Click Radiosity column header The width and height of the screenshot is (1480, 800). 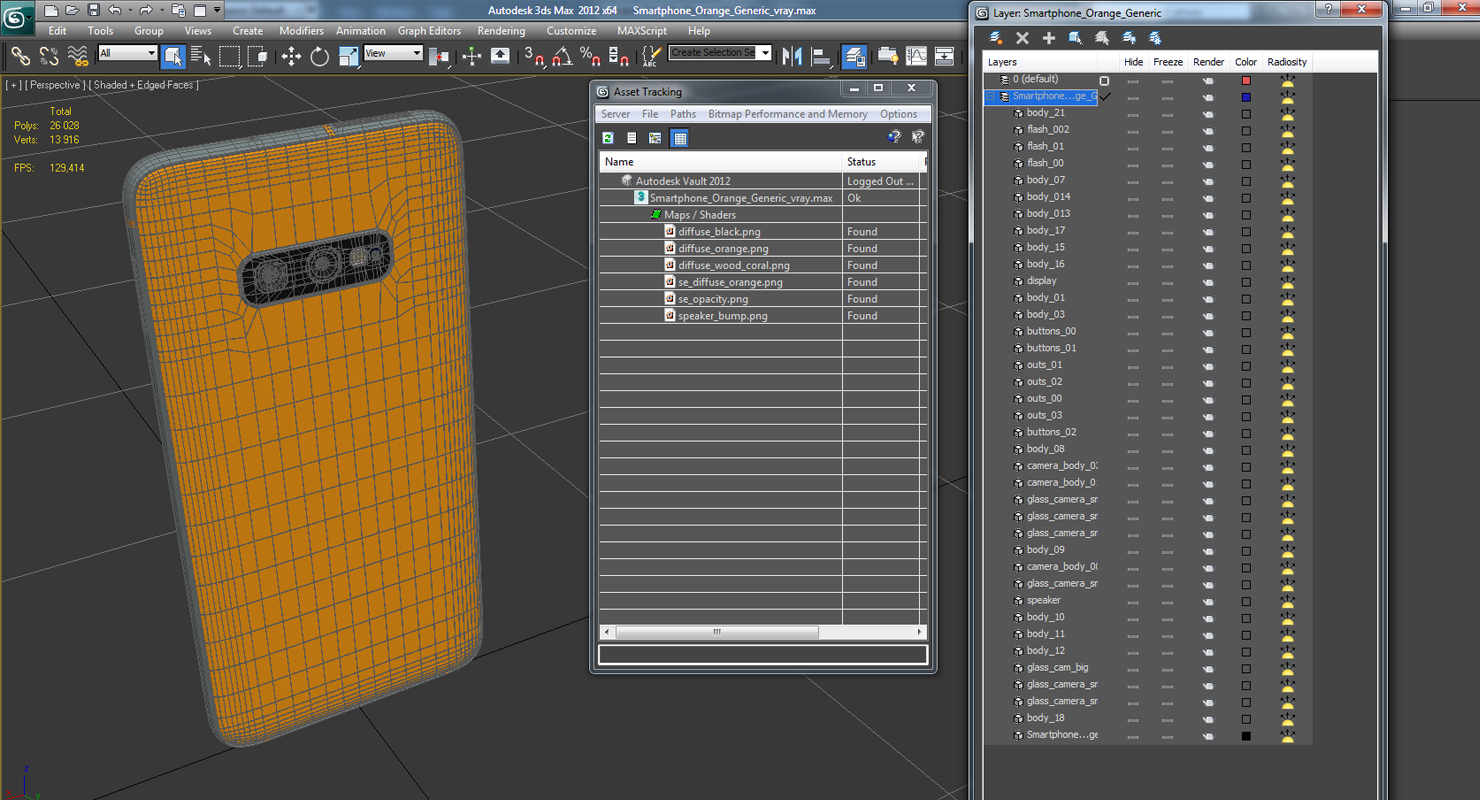[x=1287, y=62]
